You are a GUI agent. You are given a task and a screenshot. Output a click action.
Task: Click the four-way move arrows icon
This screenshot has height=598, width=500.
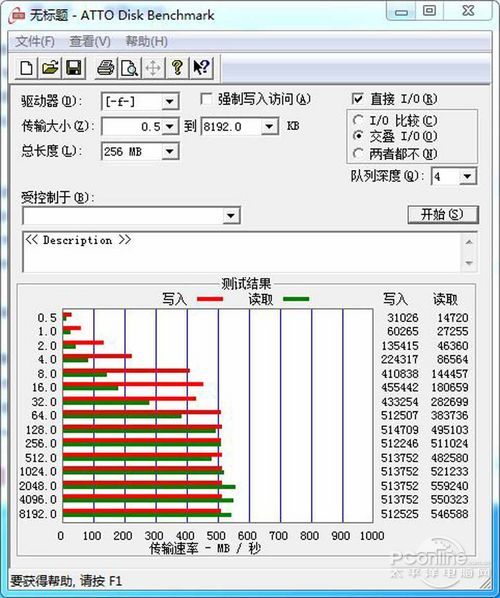coord(153,68)
